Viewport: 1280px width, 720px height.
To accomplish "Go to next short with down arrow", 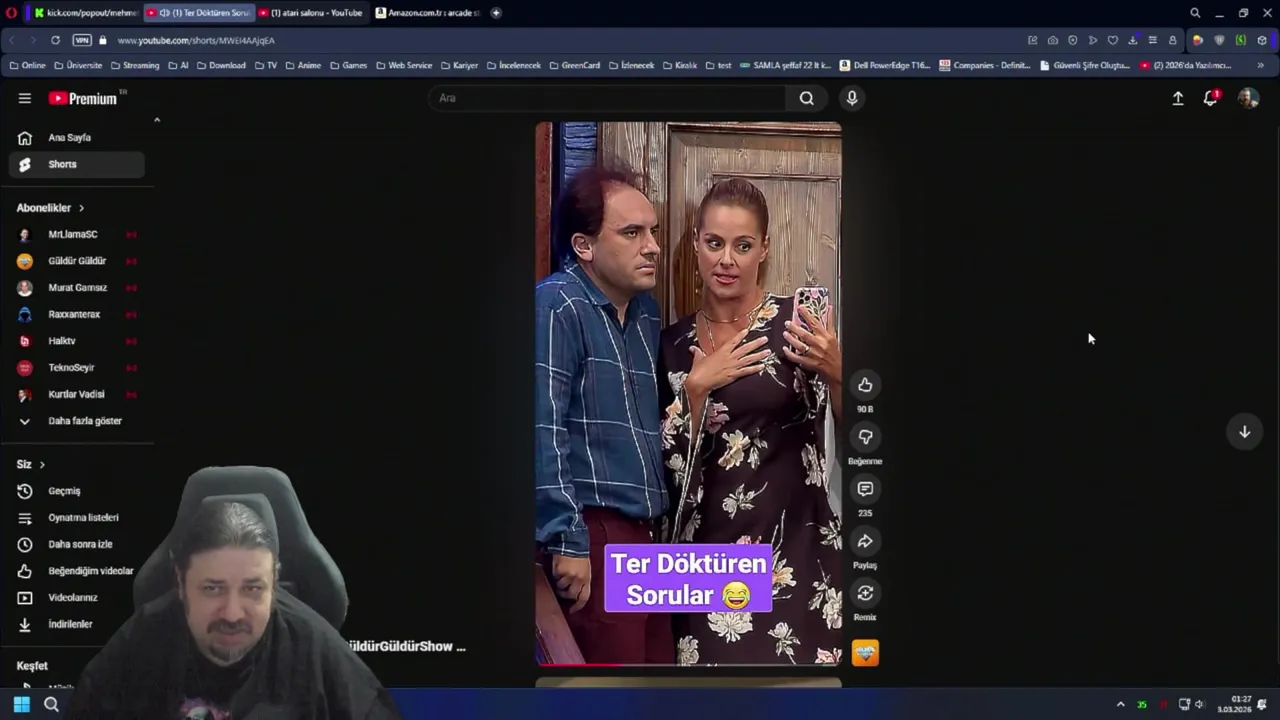I will (1244, 432).
